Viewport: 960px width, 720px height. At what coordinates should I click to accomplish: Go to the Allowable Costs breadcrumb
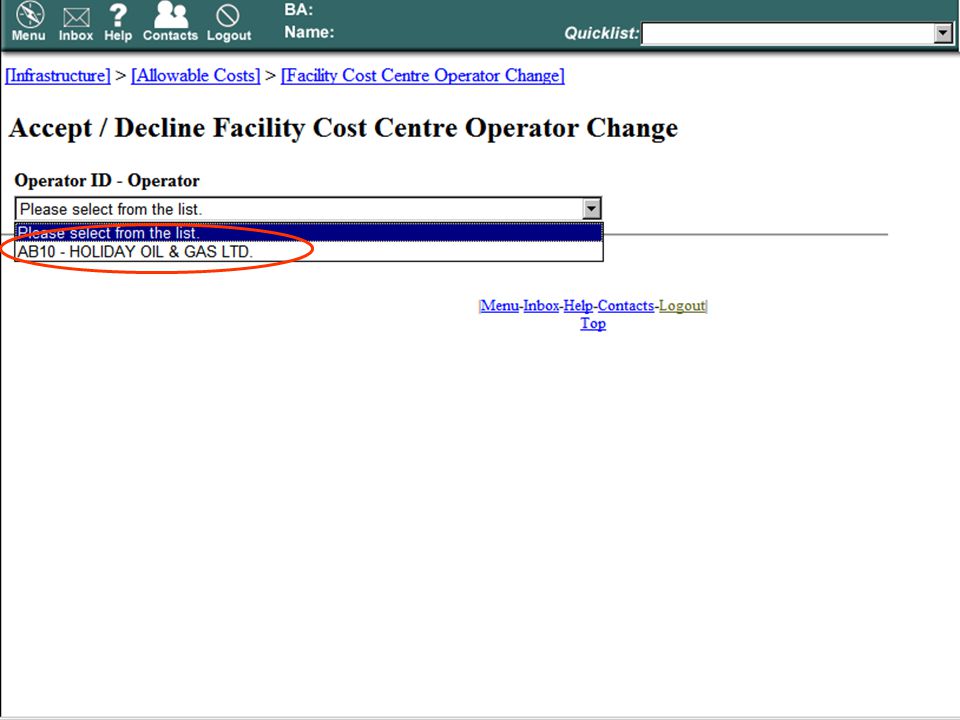(196, 75)
